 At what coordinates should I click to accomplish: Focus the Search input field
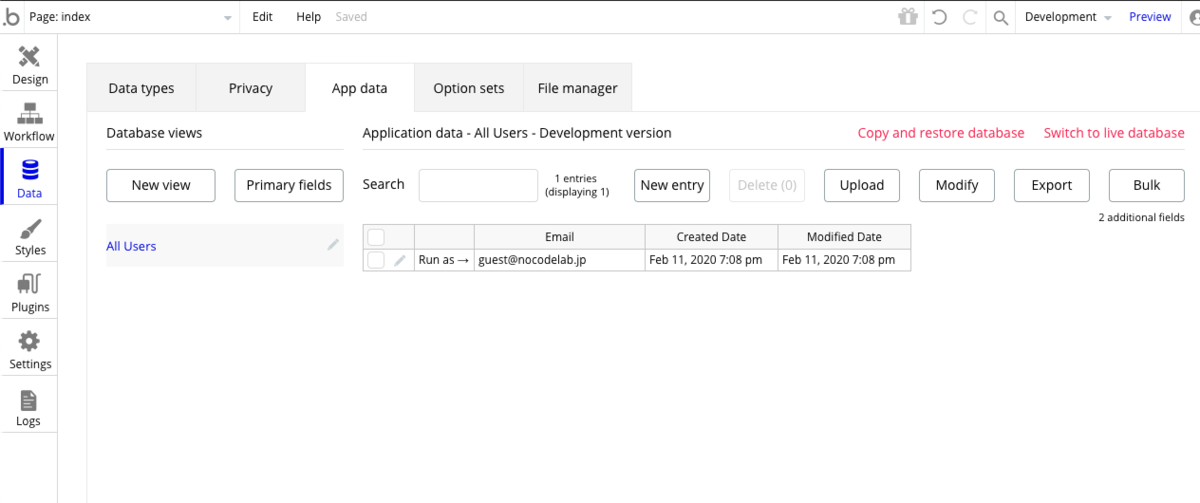point(478,185)
